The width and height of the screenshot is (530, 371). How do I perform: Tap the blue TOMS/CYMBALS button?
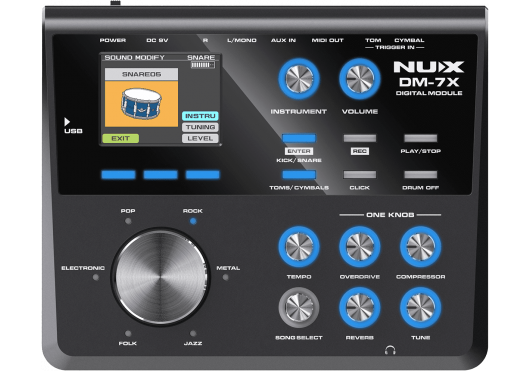click(299, 174)
